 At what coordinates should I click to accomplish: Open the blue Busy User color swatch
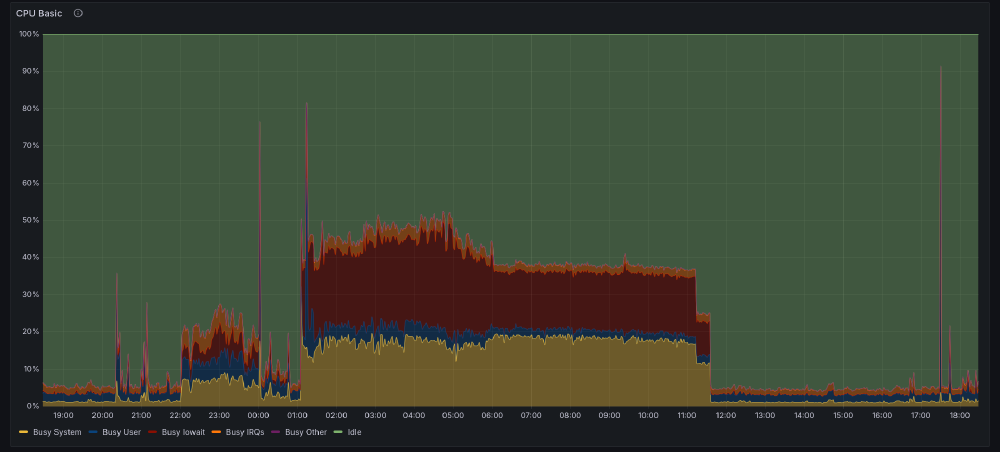click(x=93, y=432)
